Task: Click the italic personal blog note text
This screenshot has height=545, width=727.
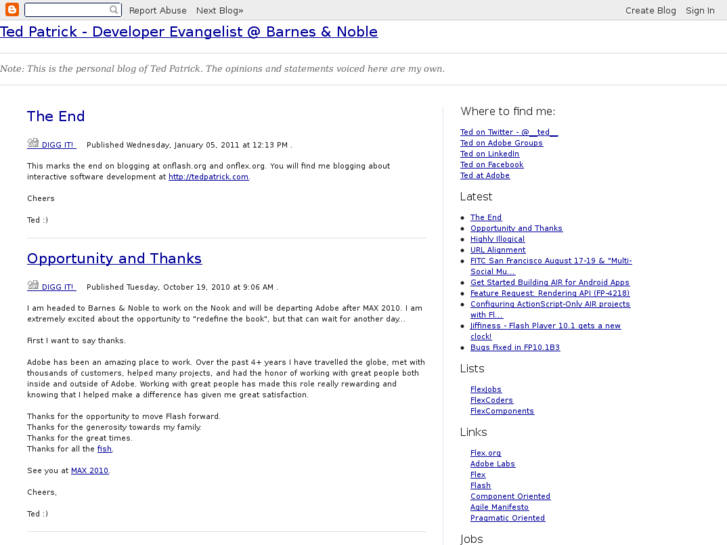Action: 222,69
